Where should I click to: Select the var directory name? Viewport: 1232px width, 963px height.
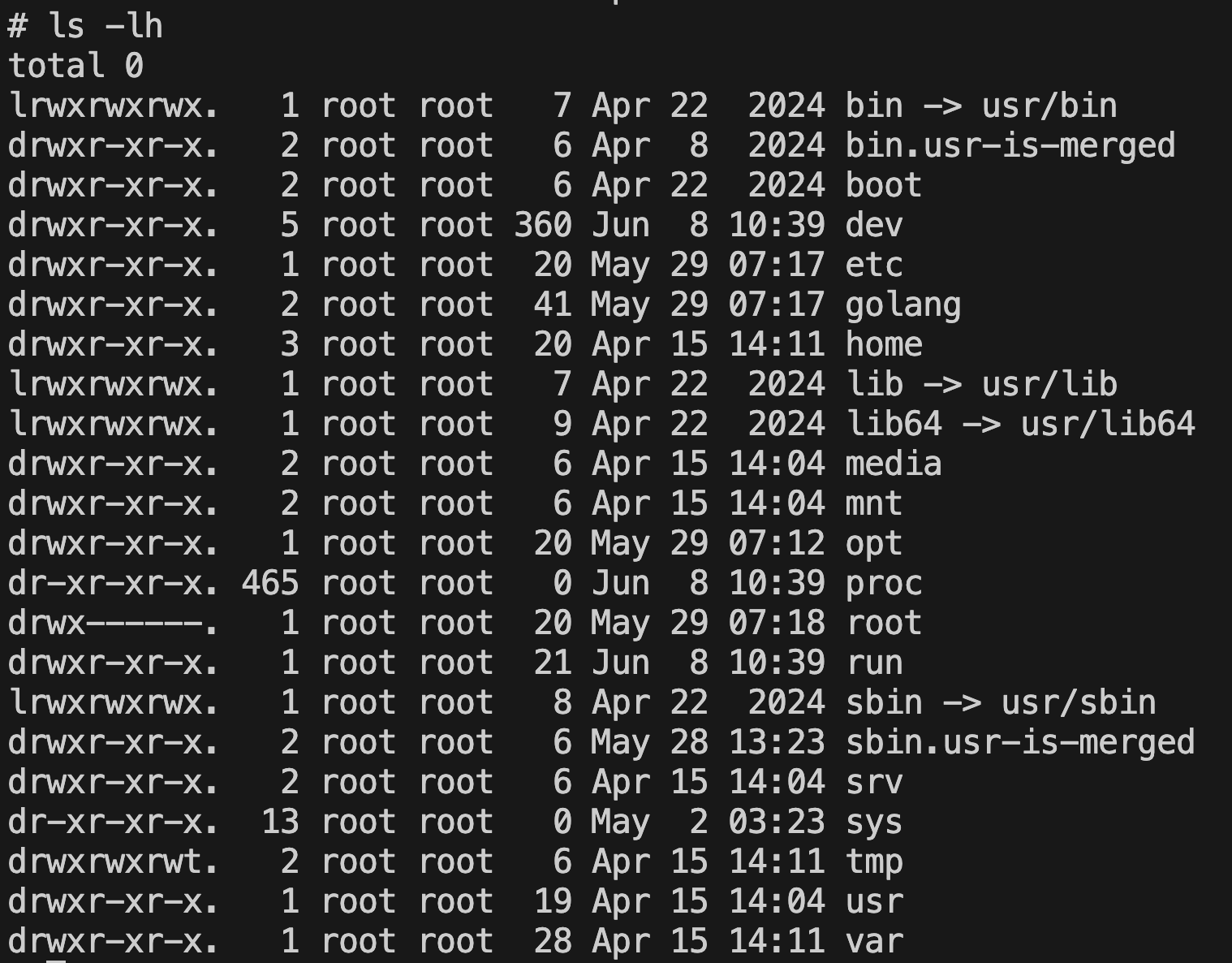(874, 941)
